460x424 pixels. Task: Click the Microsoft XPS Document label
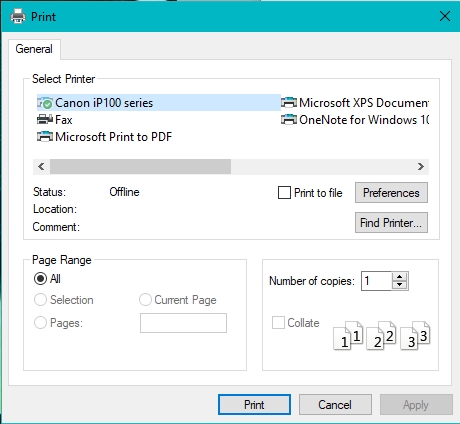(364, 103)
